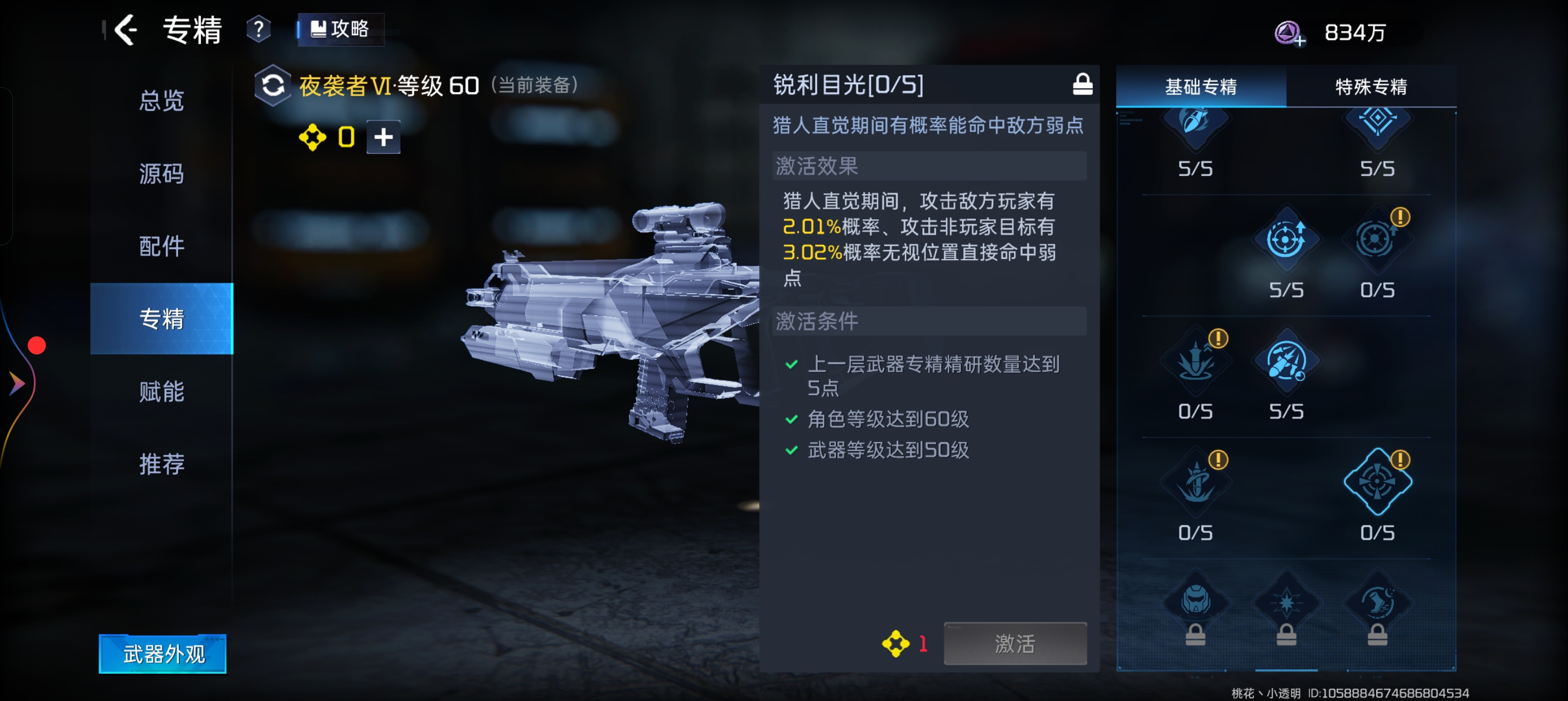Select the highlighted crosshair mastery node 0/5

(1377, 482)
